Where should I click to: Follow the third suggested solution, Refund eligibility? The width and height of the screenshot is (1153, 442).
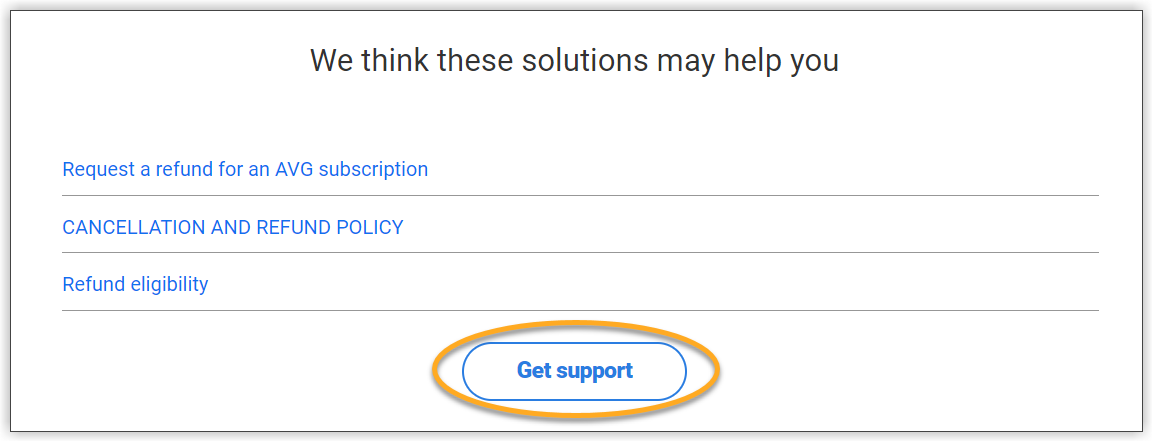point(135,284)
